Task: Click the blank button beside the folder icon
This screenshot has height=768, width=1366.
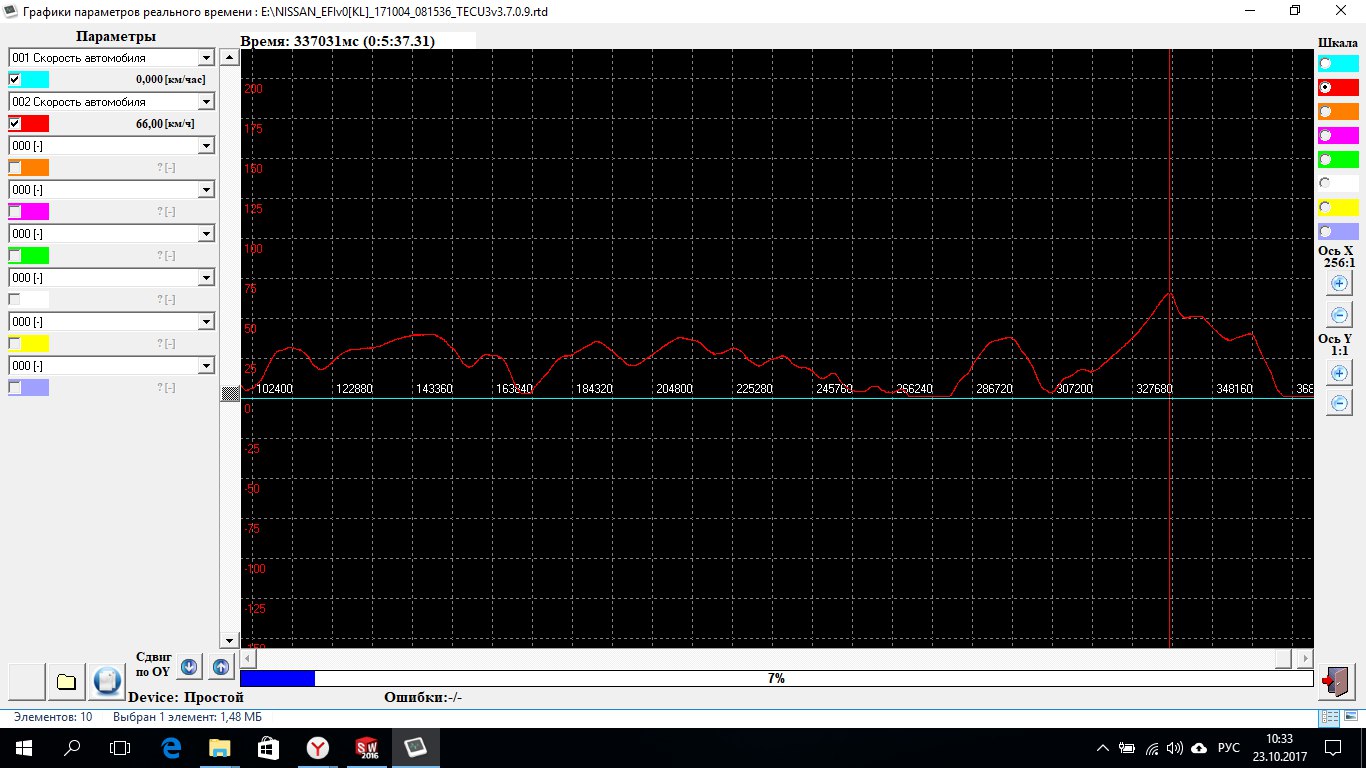Action: coord(27,682)
